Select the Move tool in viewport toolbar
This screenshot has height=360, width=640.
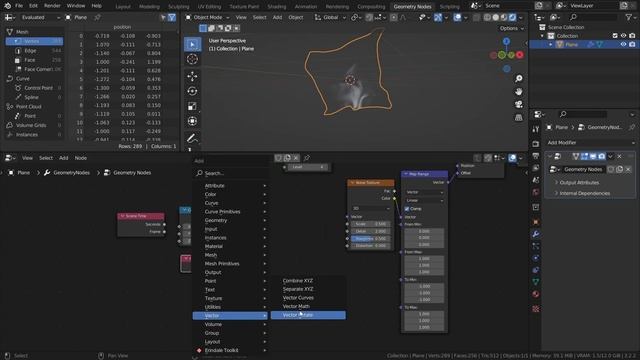192,76
